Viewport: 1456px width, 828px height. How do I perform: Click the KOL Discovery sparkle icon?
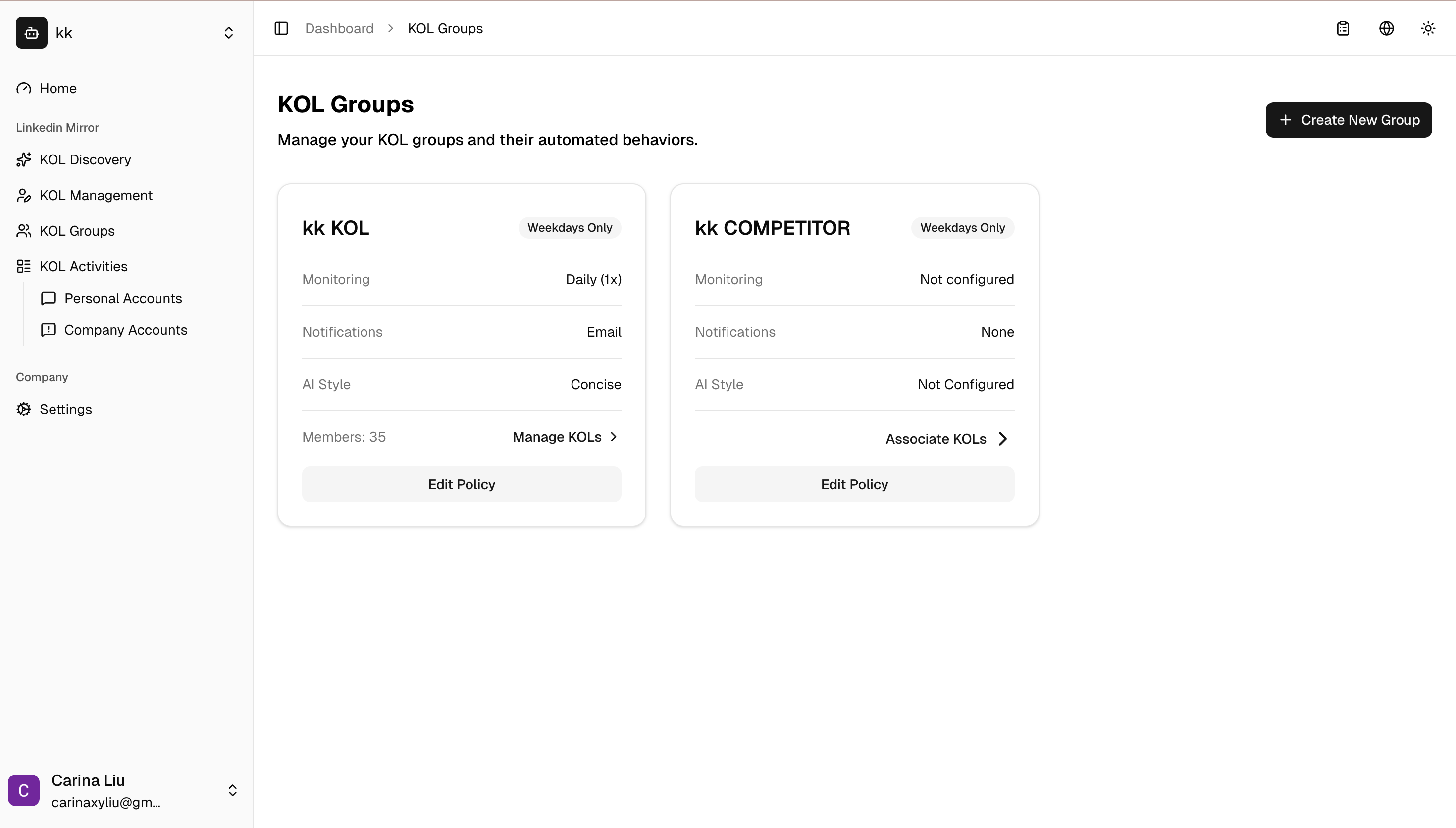tap(23, 160)
